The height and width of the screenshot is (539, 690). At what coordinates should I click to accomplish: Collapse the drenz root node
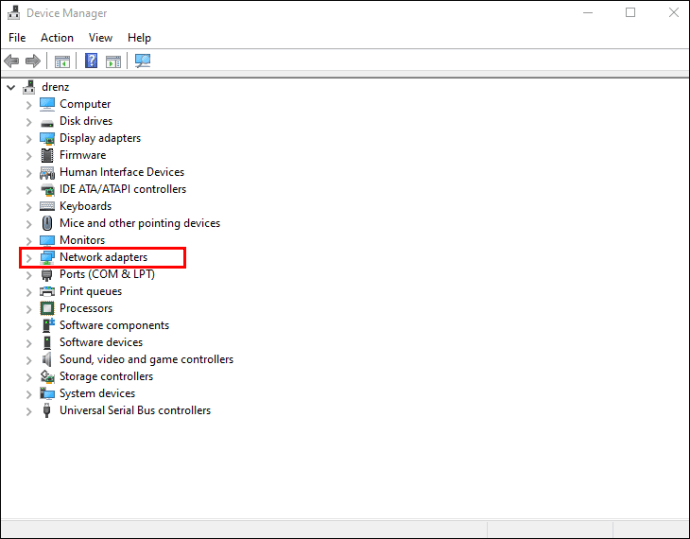click(x=11, y=88)
